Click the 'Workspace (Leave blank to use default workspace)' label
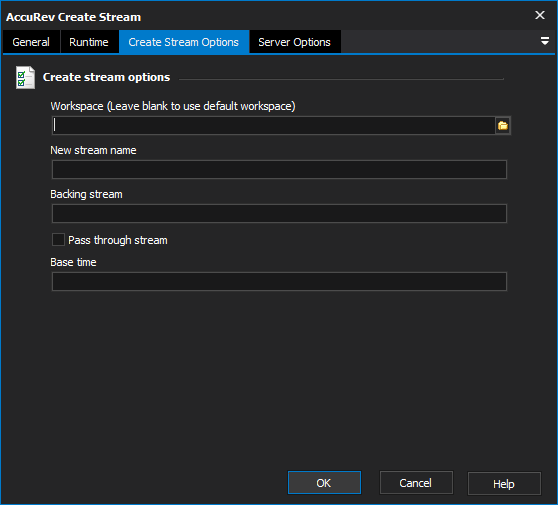This screenshot has height=505, width=558. (173, 106)
